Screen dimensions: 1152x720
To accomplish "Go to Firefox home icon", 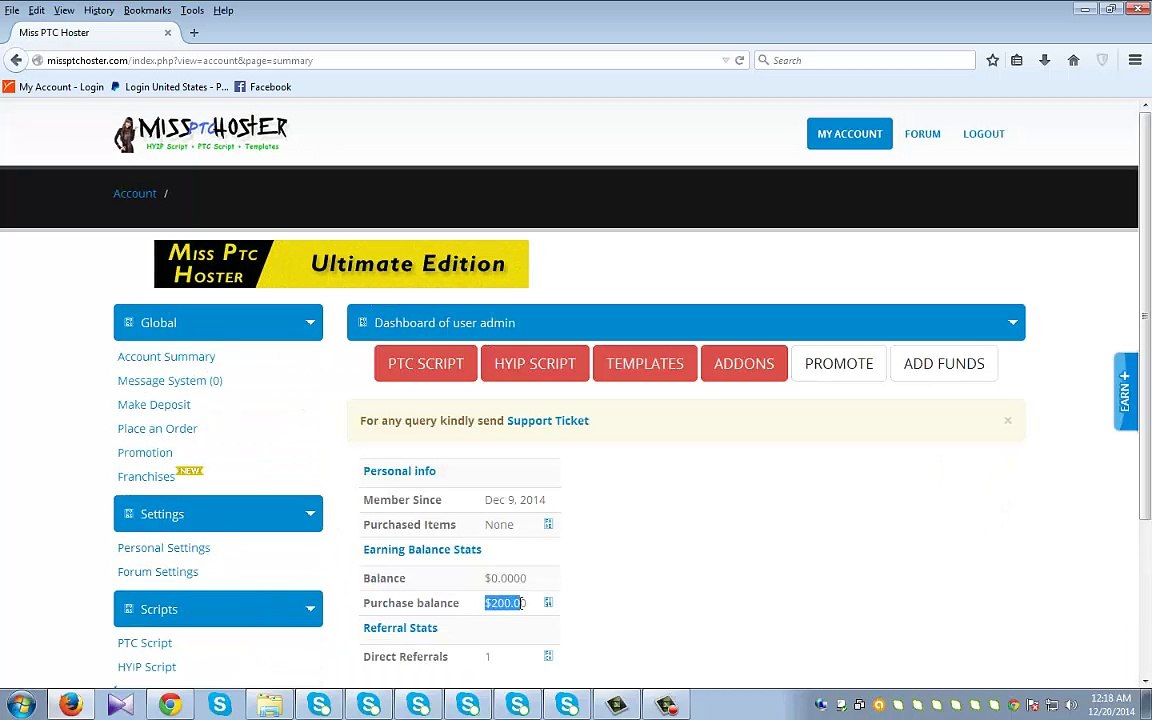I will click(x=1073, y=60).
